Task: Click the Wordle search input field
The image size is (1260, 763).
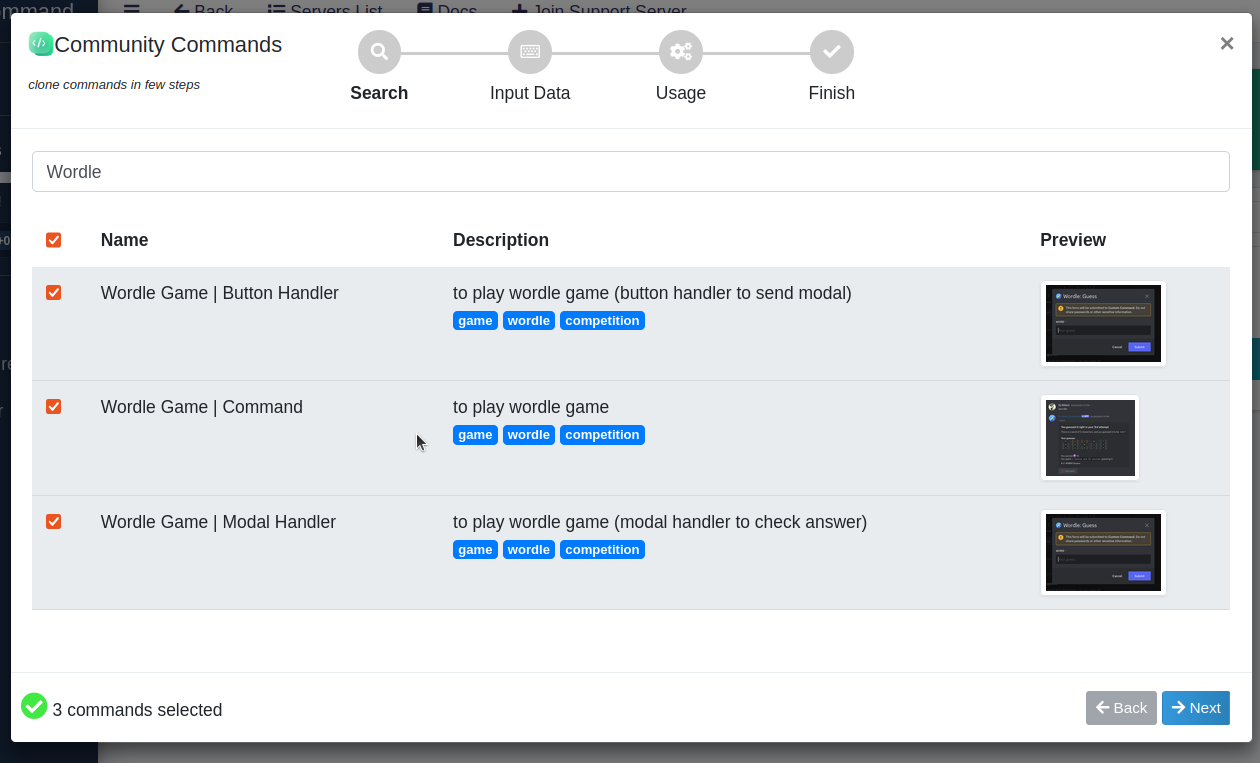Action: pos(631,172)
